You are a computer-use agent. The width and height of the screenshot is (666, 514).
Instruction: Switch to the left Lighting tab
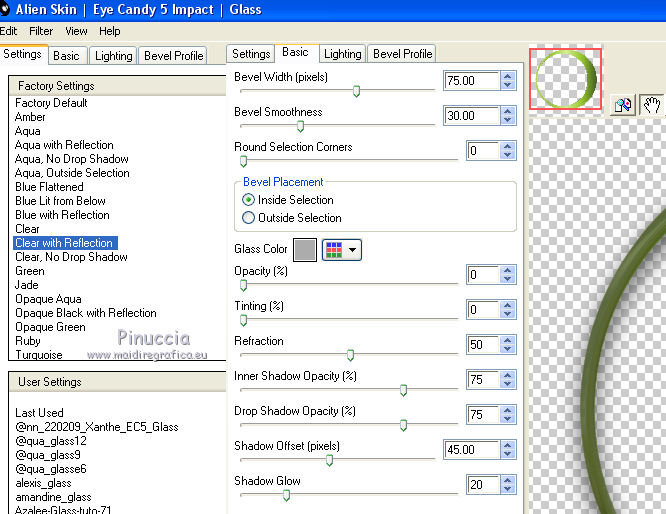pos(113,56)
